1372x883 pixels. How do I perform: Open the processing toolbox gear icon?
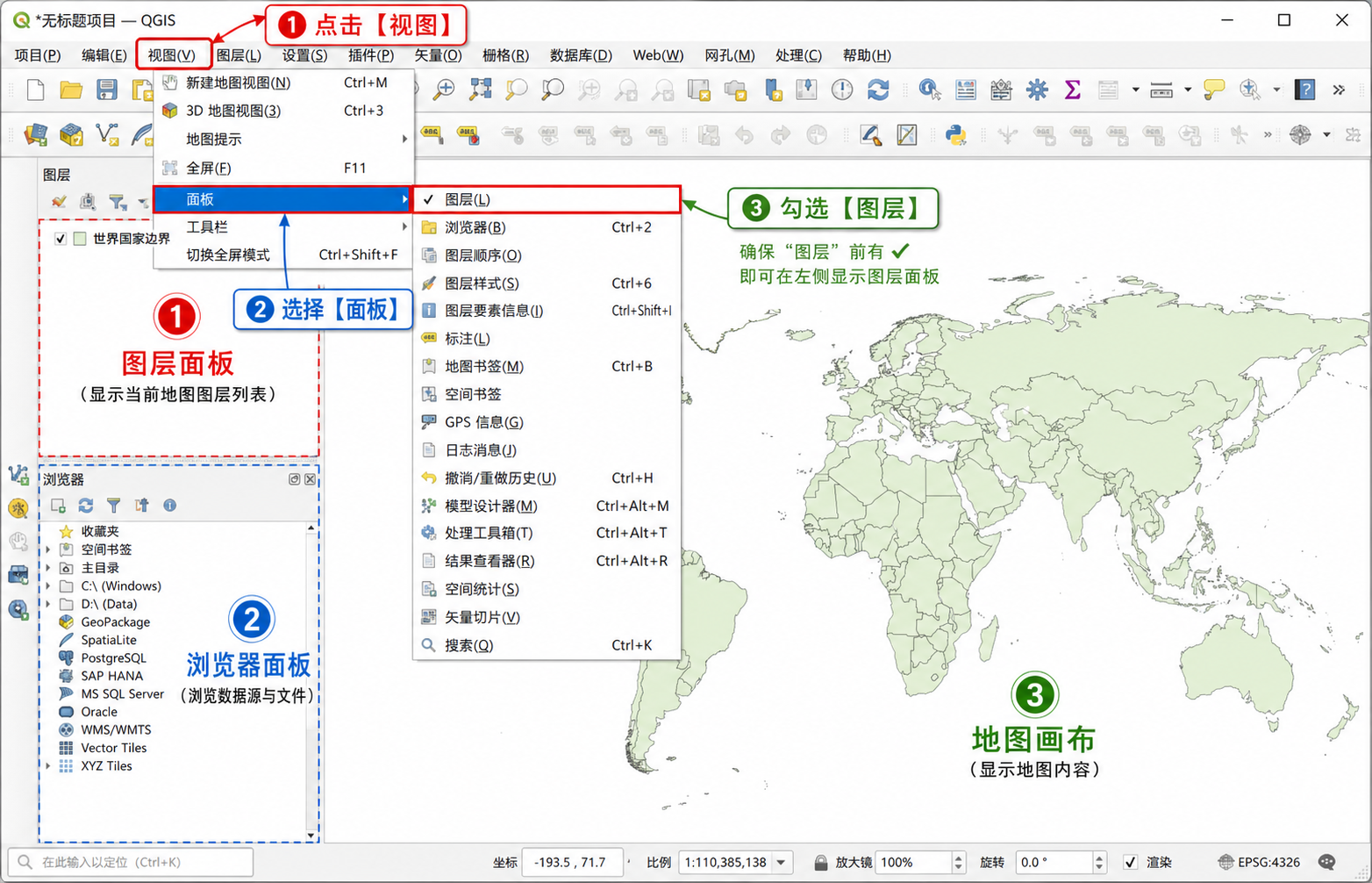[x=1037, y=90]
